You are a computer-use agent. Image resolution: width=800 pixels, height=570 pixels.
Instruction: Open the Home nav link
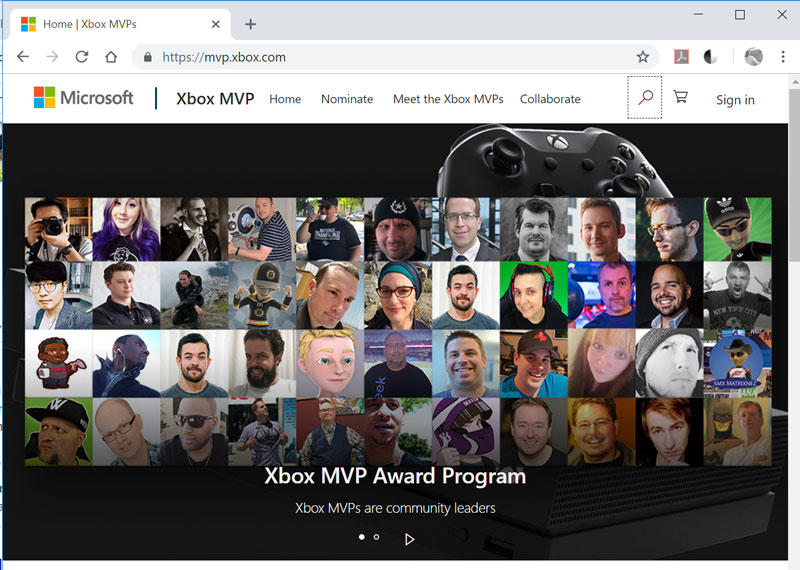[285, 99]
